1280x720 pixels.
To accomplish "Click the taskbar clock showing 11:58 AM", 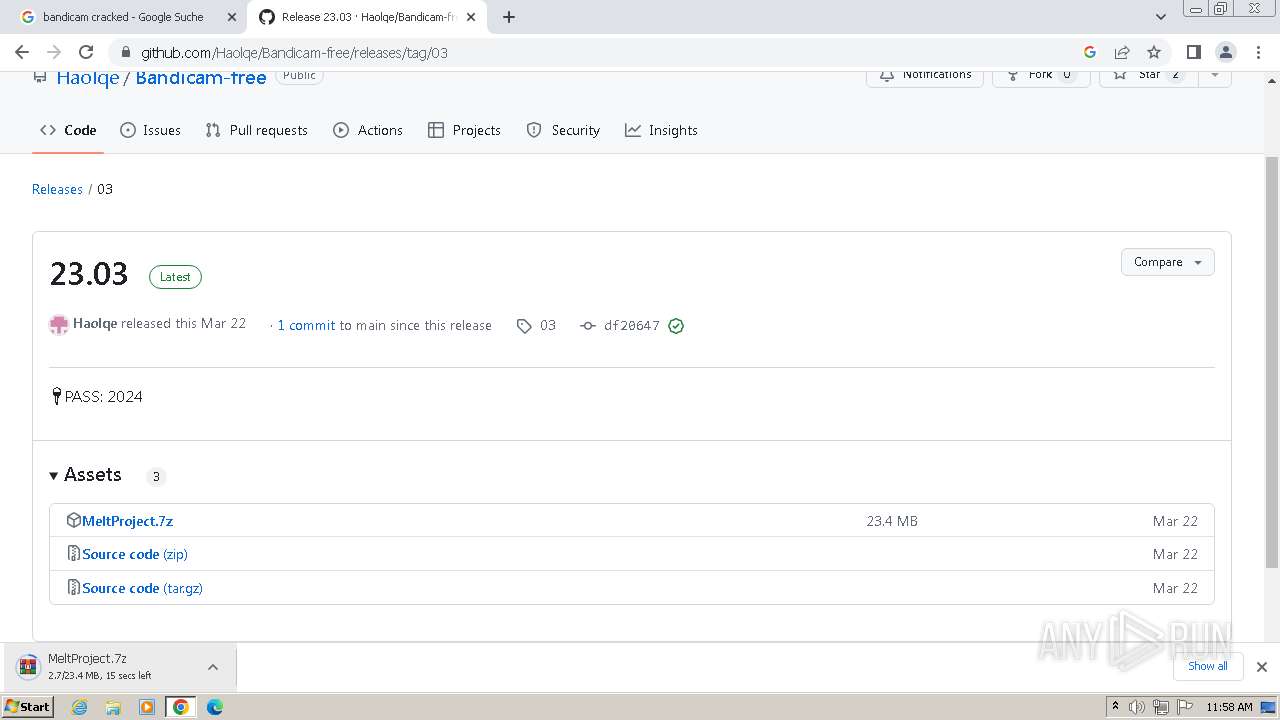I will pos(1229,707).
